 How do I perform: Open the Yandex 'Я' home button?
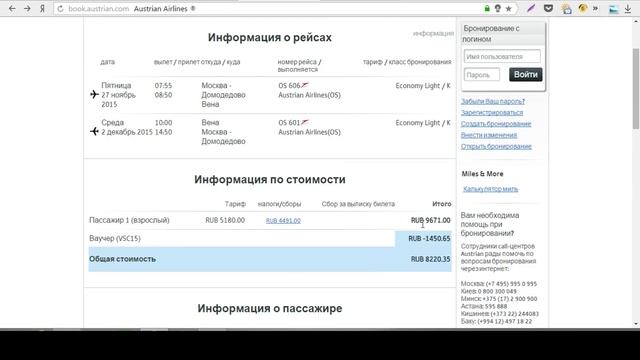pos(42,8)
